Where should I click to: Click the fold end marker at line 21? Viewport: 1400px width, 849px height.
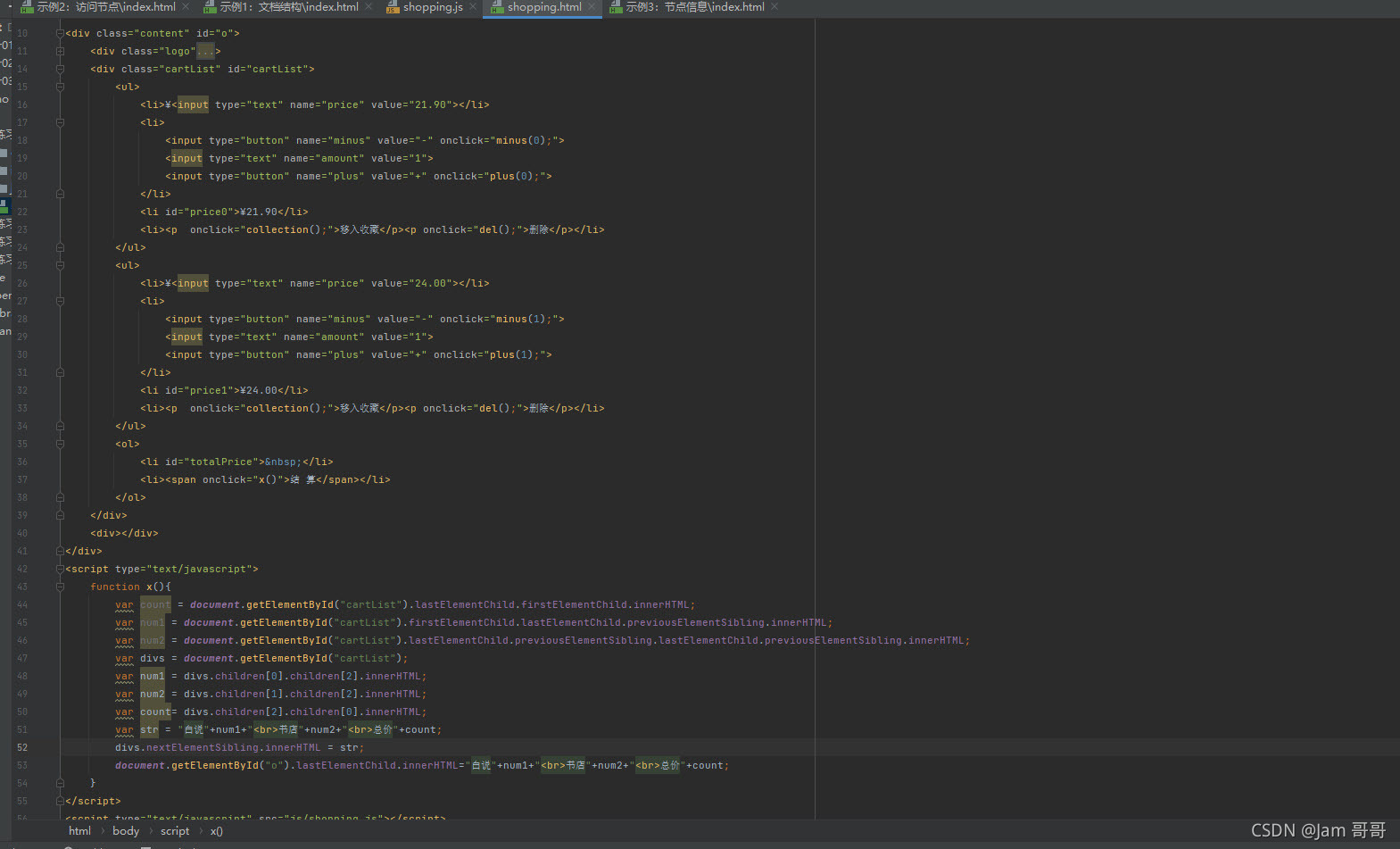point(60,194)
